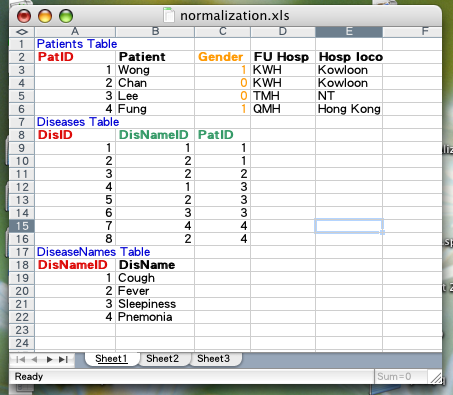Select the 'DisName' header cell
This screenshot has height=395, width=453.
pyautogui.click(x=155, y=265)
